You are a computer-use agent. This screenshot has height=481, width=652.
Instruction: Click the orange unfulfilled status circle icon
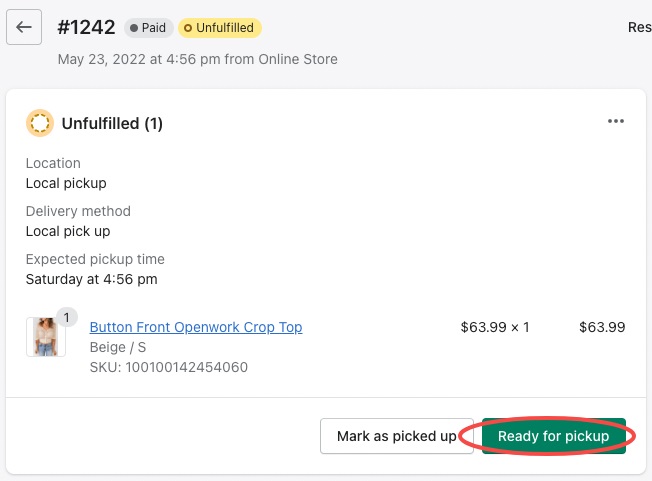click(40, 123)
